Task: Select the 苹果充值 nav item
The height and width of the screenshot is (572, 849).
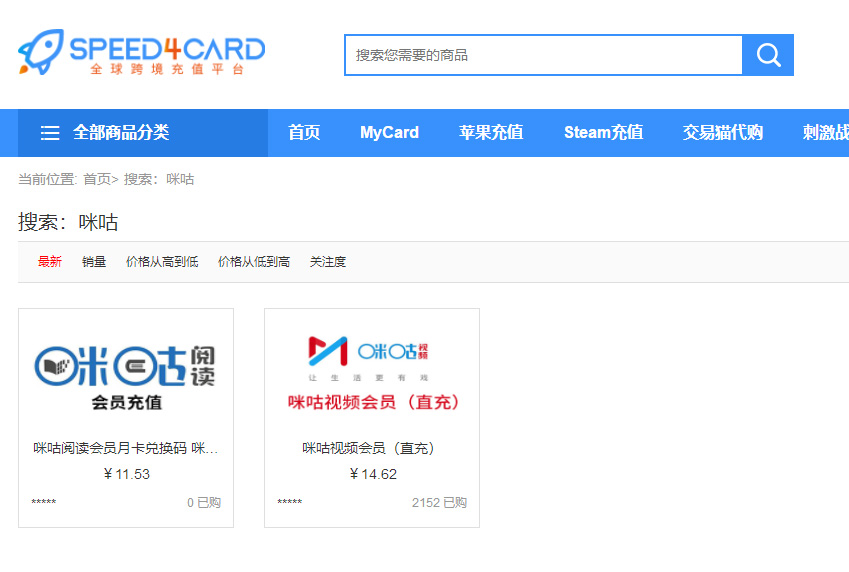Action: pos(491,133)
